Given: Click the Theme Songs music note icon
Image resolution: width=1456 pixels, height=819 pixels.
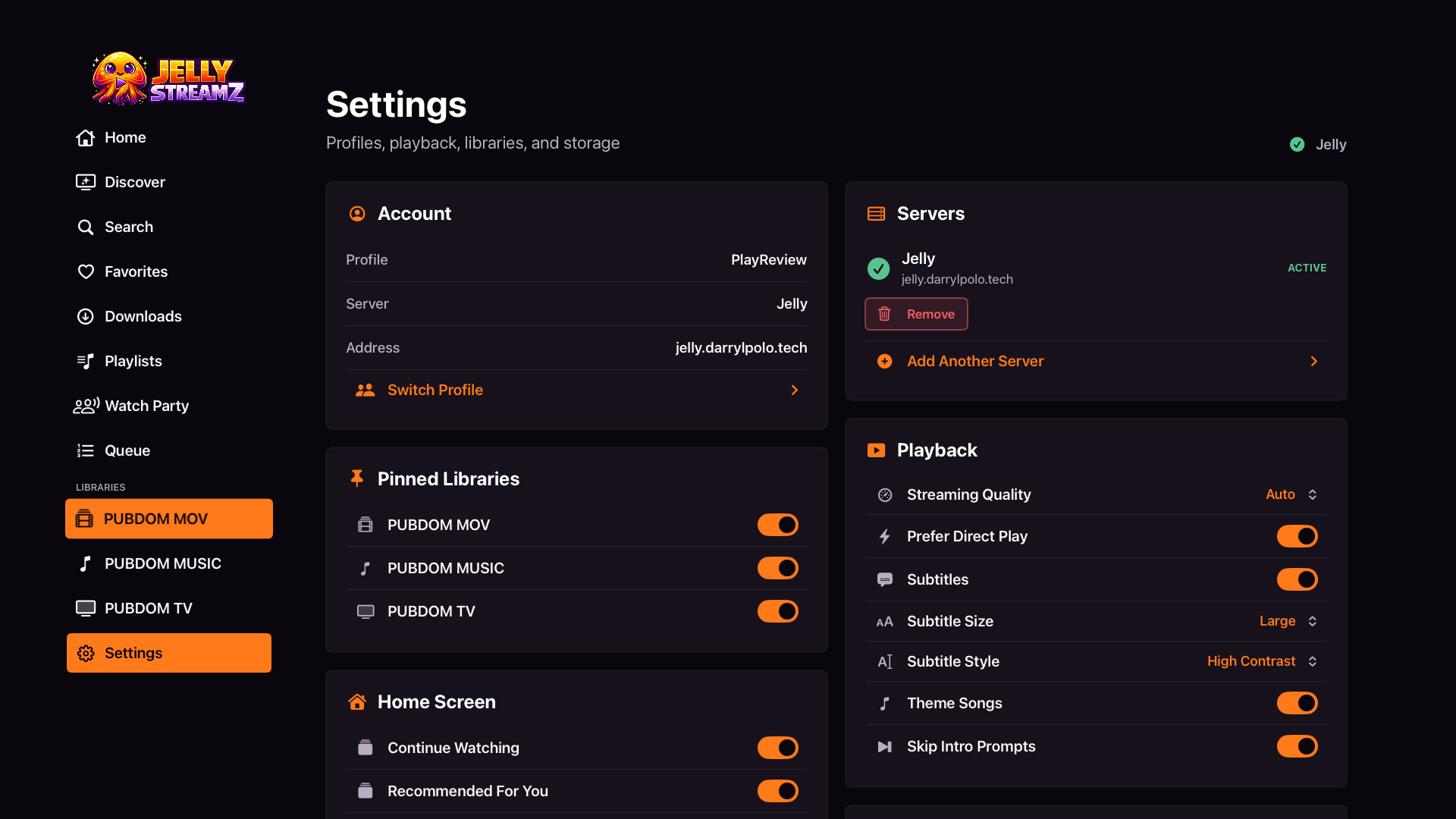Looking at the screenshot, I should point(885,703).
